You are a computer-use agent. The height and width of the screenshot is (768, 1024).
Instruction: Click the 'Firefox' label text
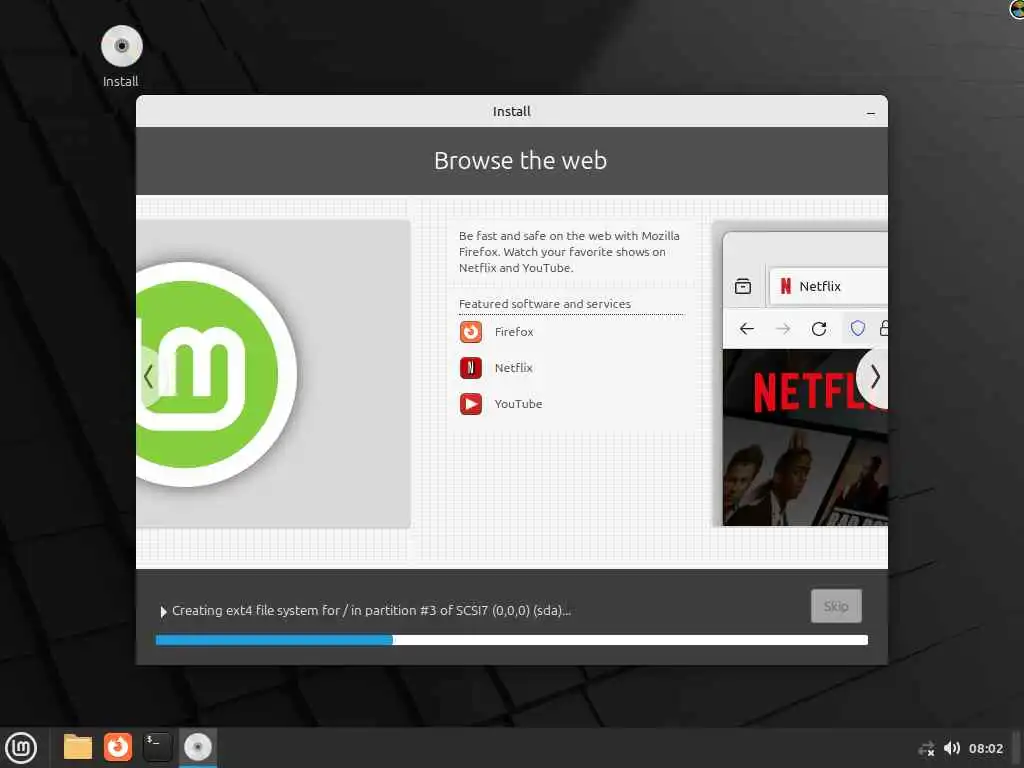click(x=514, y=332)
